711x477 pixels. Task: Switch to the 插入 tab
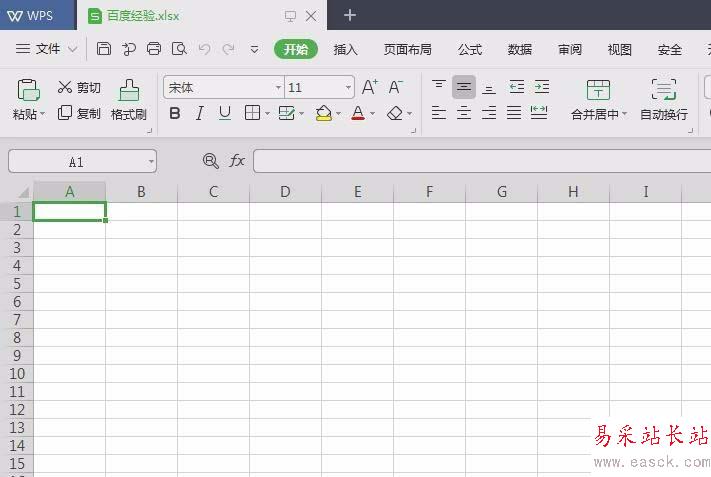(346, 49)
